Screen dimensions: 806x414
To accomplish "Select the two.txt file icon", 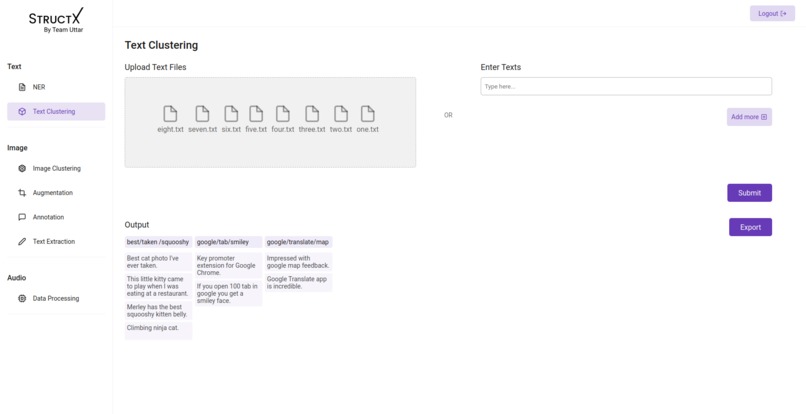I will pos(341,114).
